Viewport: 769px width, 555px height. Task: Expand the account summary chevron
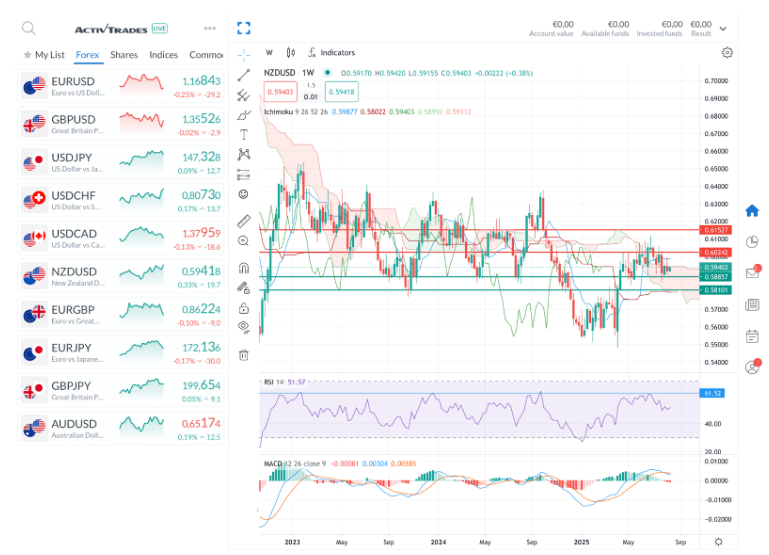pos(723,28)
